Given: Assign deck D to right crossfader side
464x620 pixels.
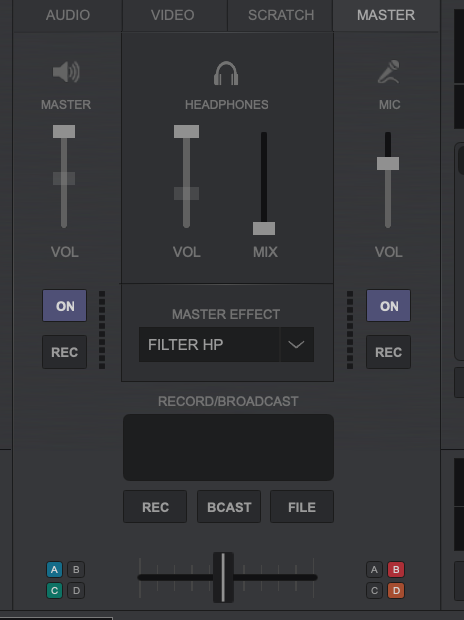Looking at the screenshot, I should 396,590.
